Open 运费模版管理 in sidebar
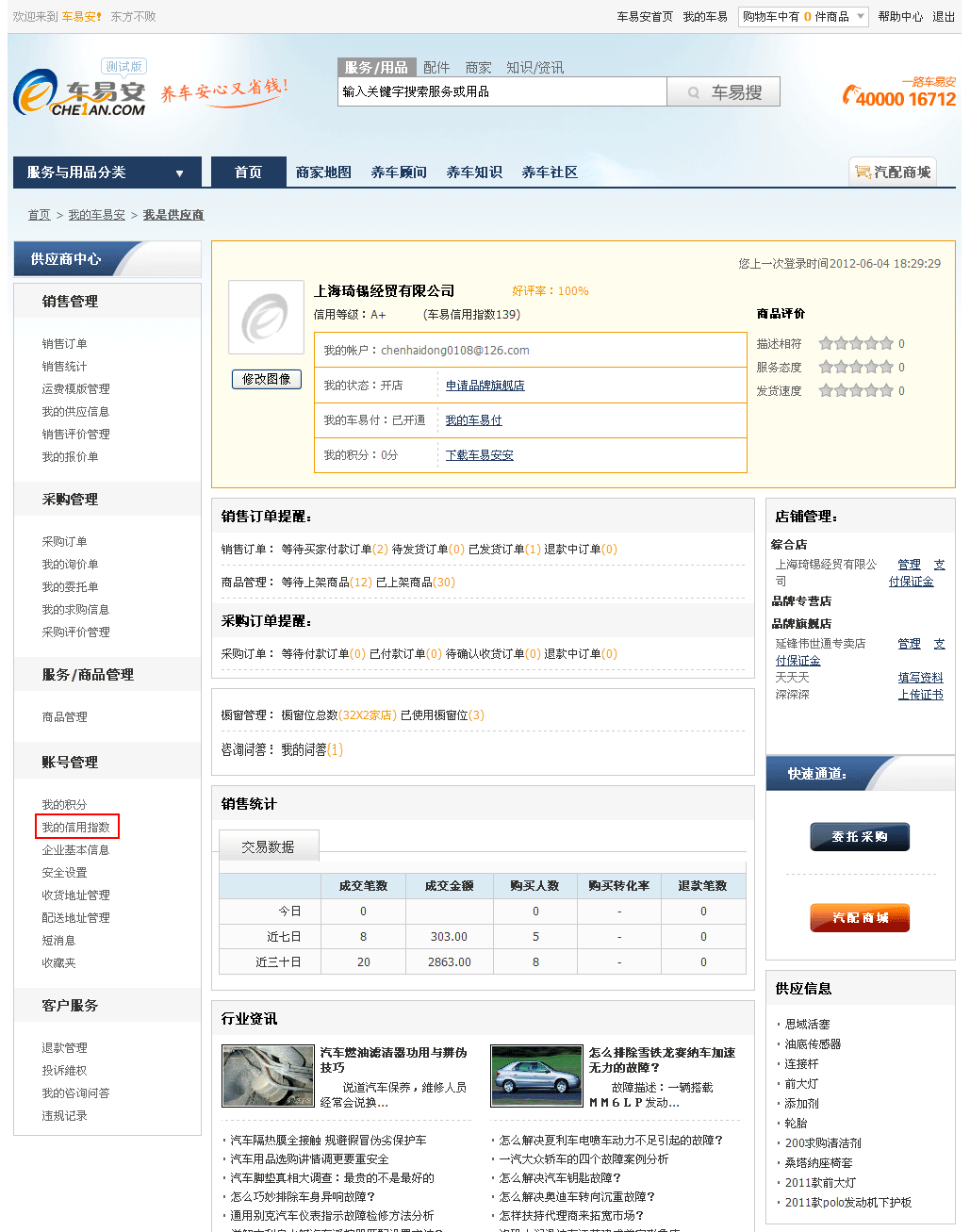 pyautogui.click(x=75, y=389)
